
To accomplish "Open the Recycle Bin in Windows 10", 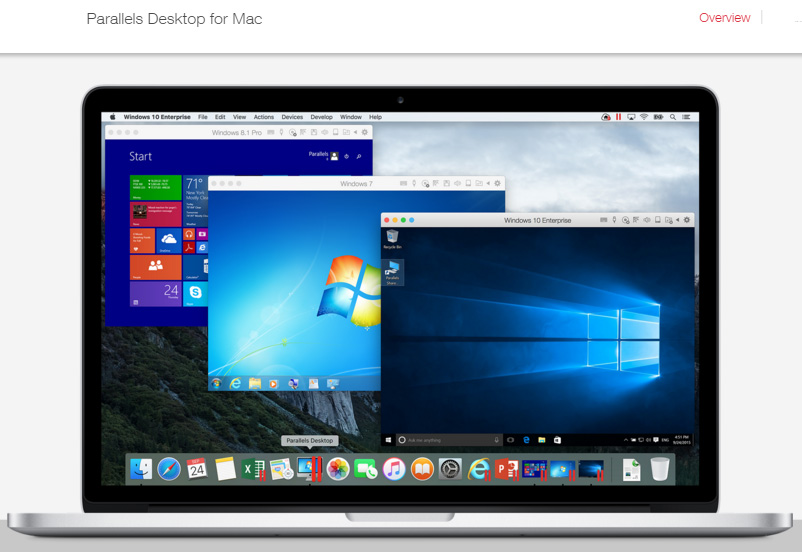I will (392, 239).
